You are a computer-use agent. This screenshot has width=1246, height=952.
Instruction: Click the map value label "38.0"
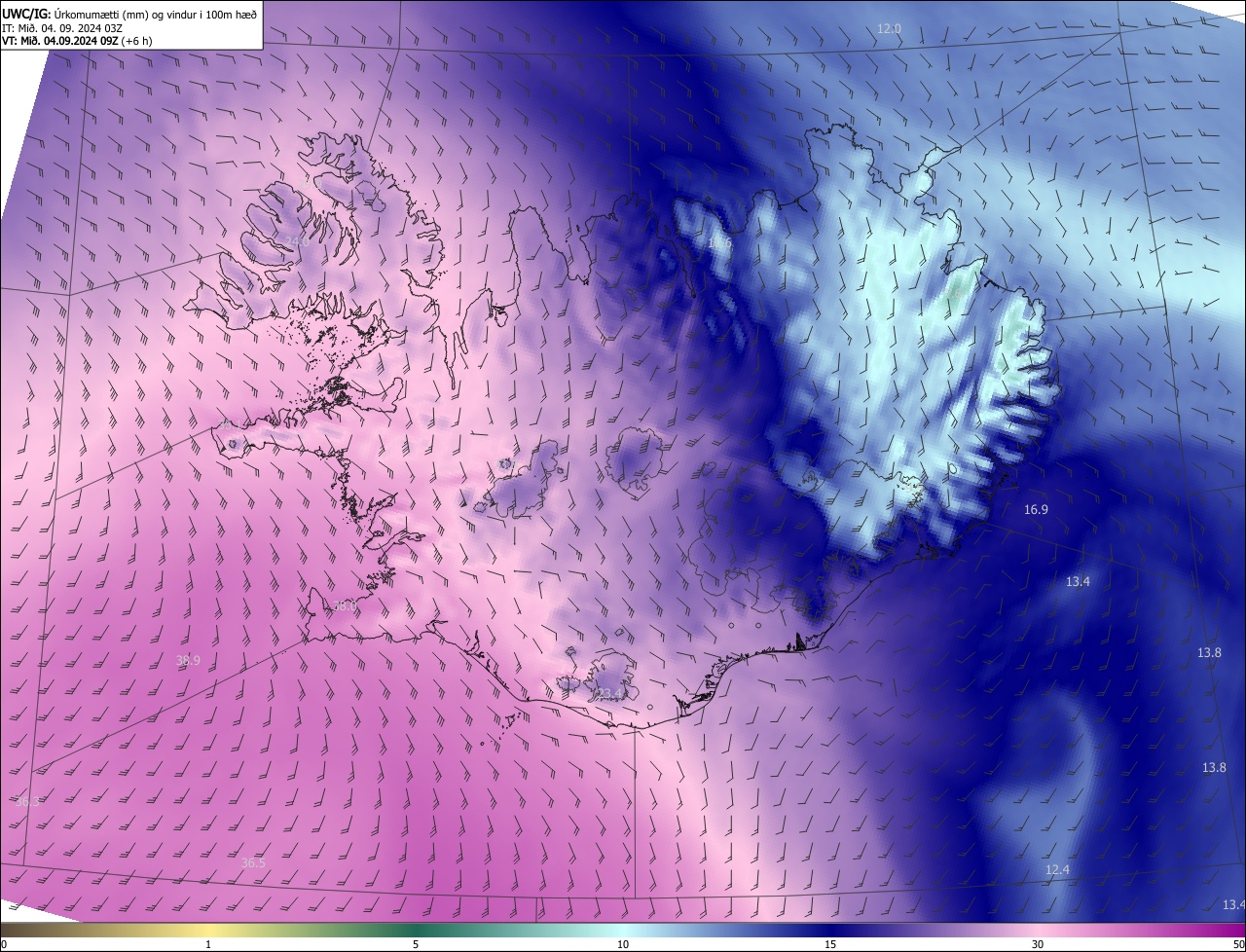tap(345, 605)
